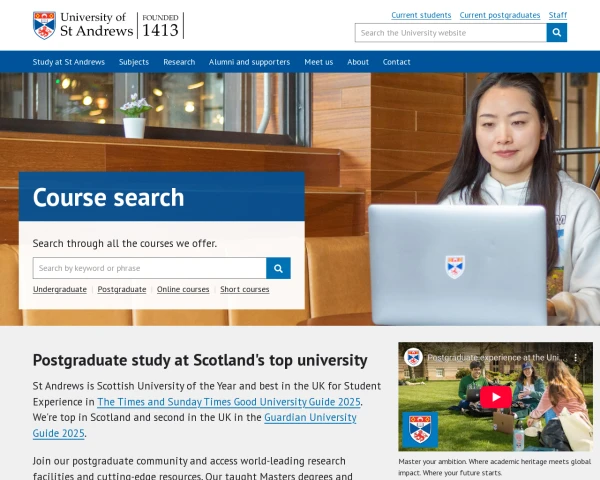The image size is (600, 480).
Task: Click the header search magnifier button
Action: tap(557, 33)
